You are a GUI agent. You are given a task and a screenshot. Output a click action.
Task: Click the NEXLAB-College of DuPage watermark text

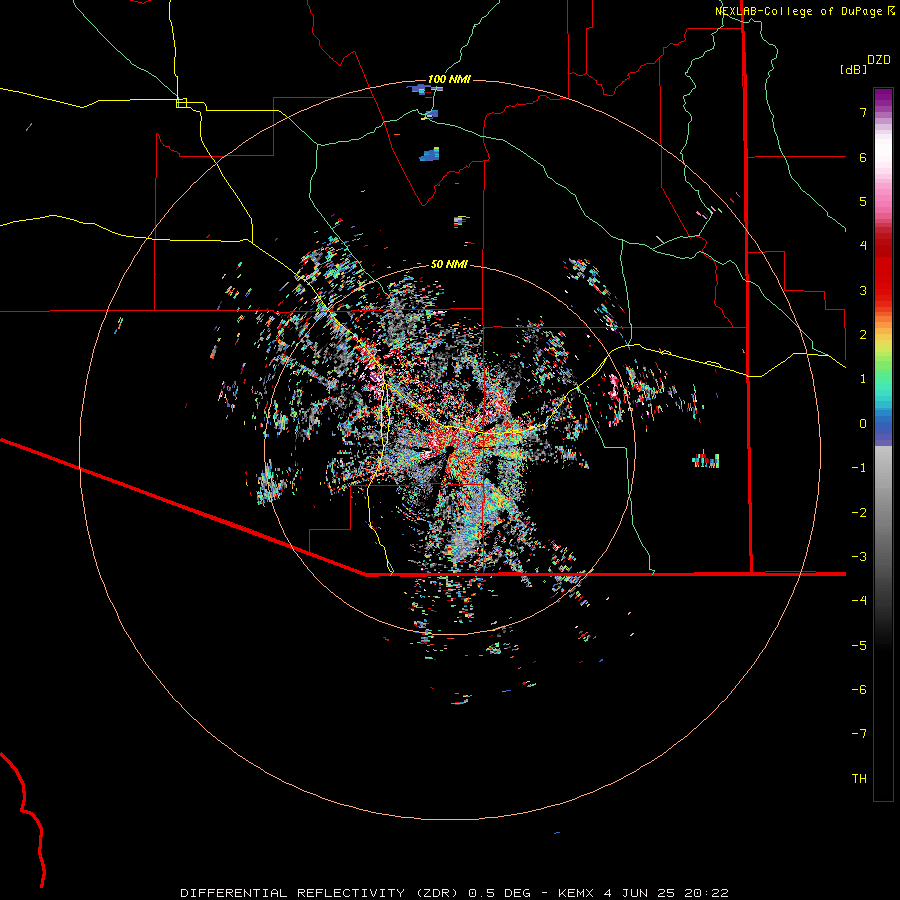[x=798, y=11]
